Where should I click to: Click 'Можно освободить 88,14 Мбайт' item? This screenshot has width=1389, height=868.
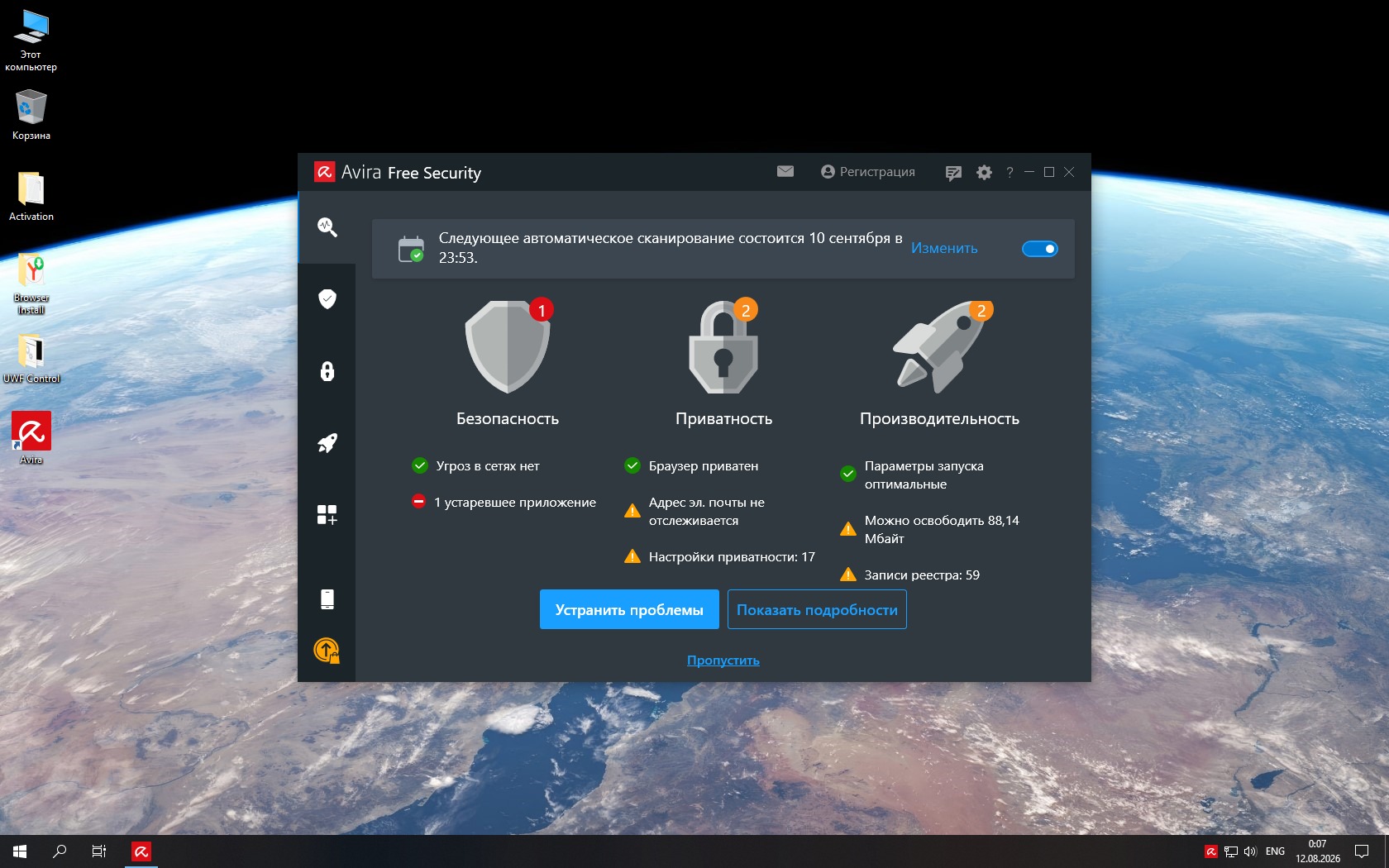coord(942,529)
